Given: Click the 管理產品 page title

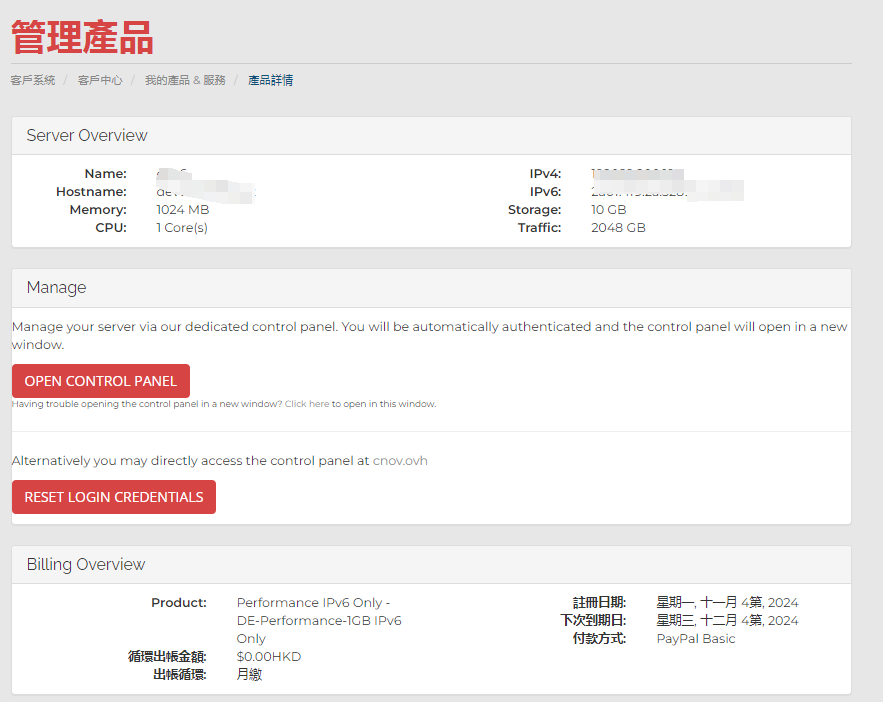Looking at the screenshot, I should [82, 37].
